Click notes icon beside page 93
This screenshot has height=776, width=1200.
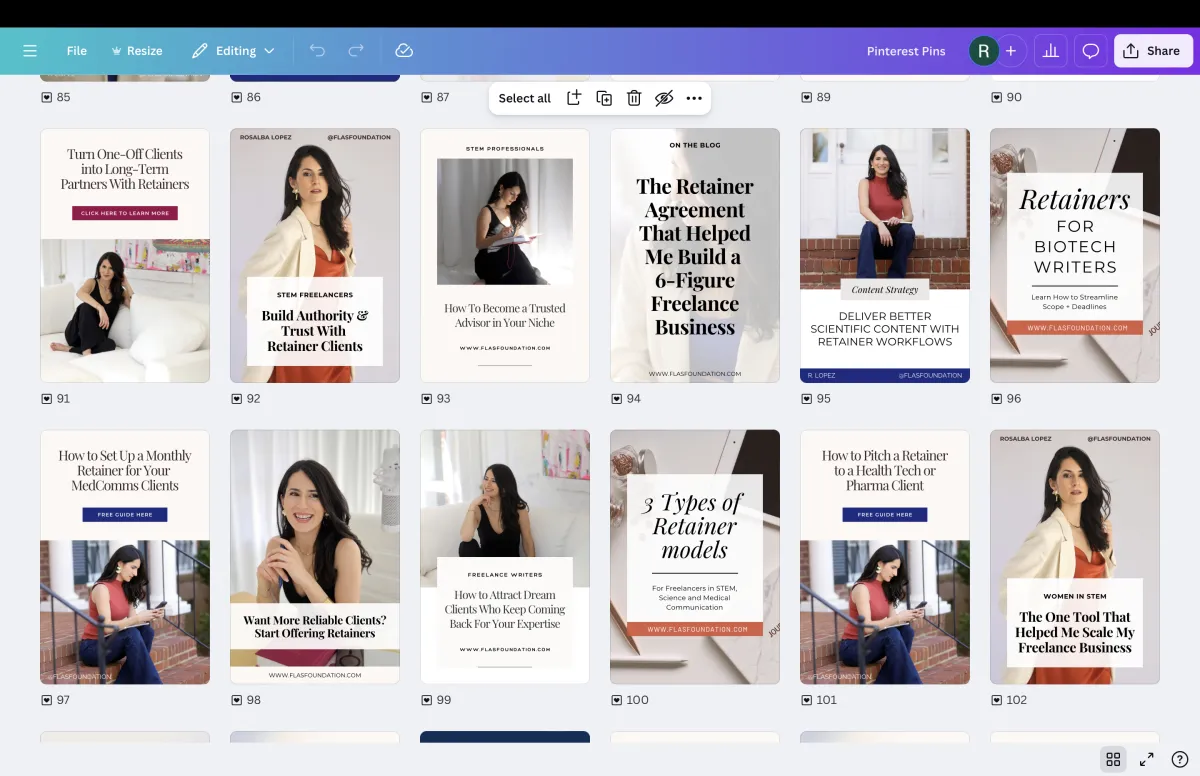coord(426,398)
